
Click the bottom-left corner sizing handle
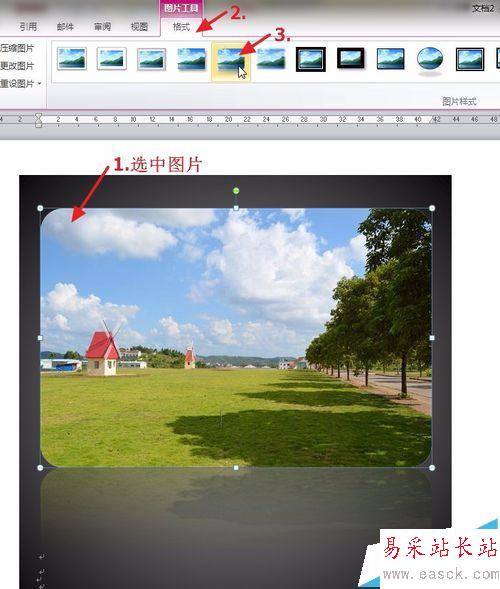pos(40,468)
